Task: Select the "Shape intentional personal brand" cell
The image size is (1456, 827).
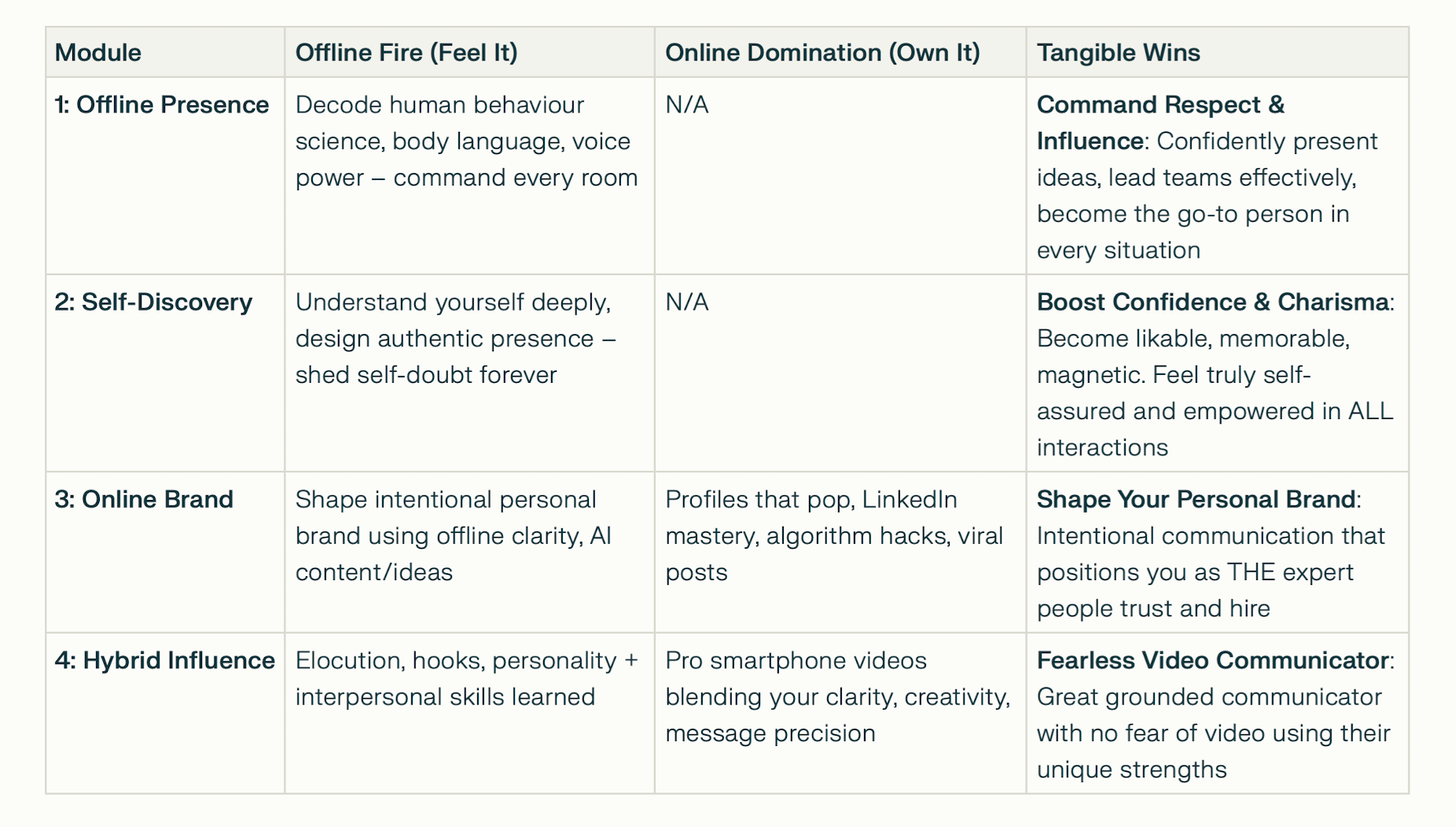Action: point(453,535)
